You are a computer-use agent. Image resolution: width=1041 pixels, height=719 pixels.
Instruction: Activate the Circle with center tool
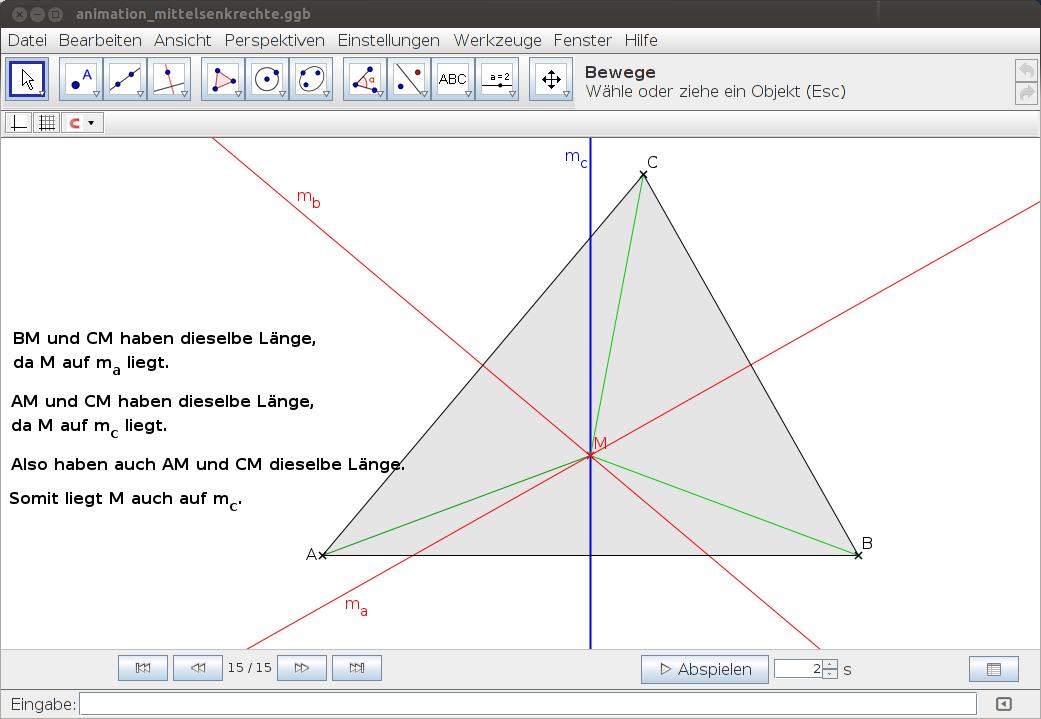267,79
